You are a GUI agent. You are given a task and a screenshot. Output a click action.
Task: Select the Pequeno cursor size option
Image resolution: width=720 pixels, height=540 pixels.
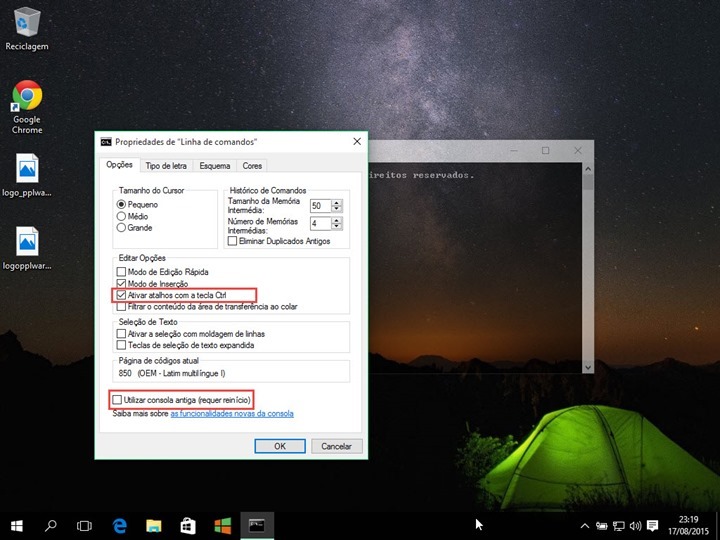138,204
